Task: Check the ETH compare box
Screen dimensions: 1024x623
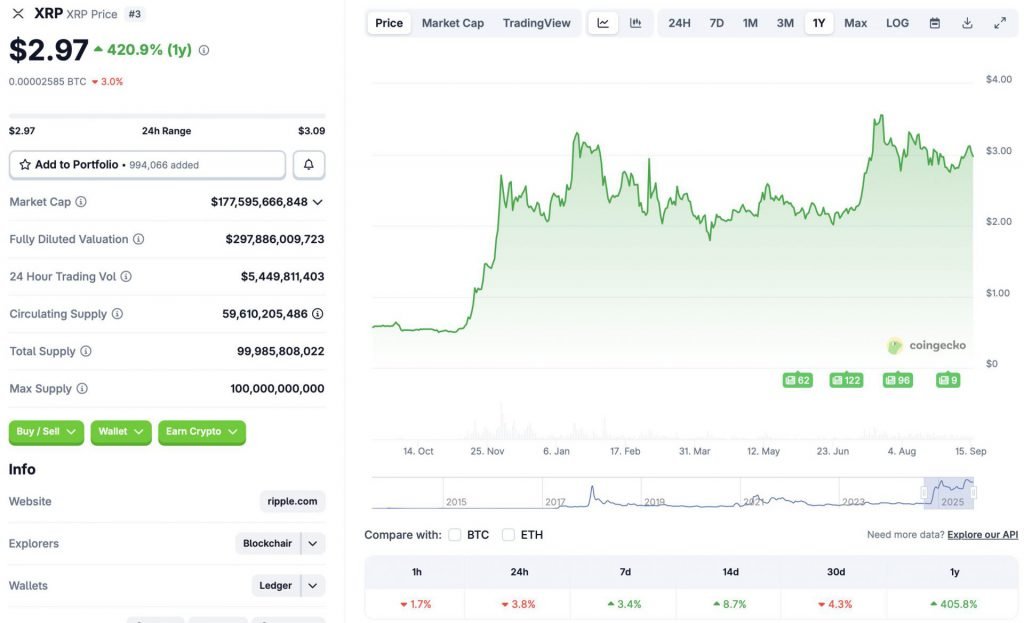Action: coord(510,535)
